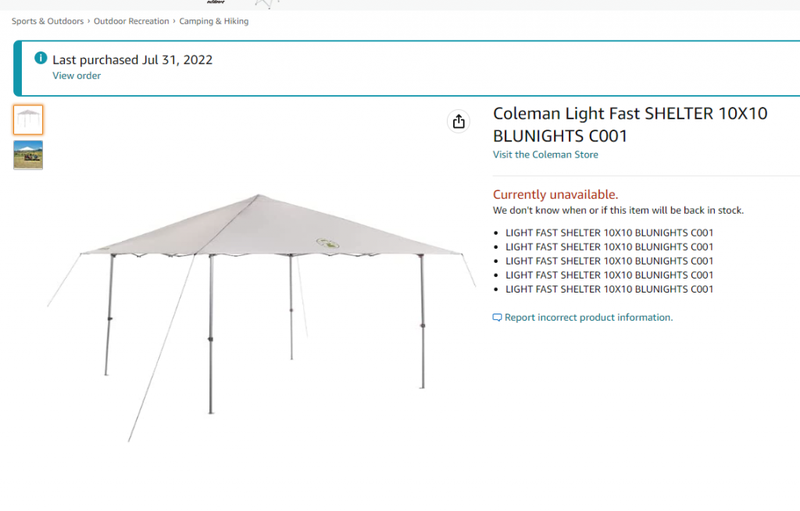The width and height of the screenshot is (800, 511).
Task: Report incorrect product information
Action: pos(588,317)
